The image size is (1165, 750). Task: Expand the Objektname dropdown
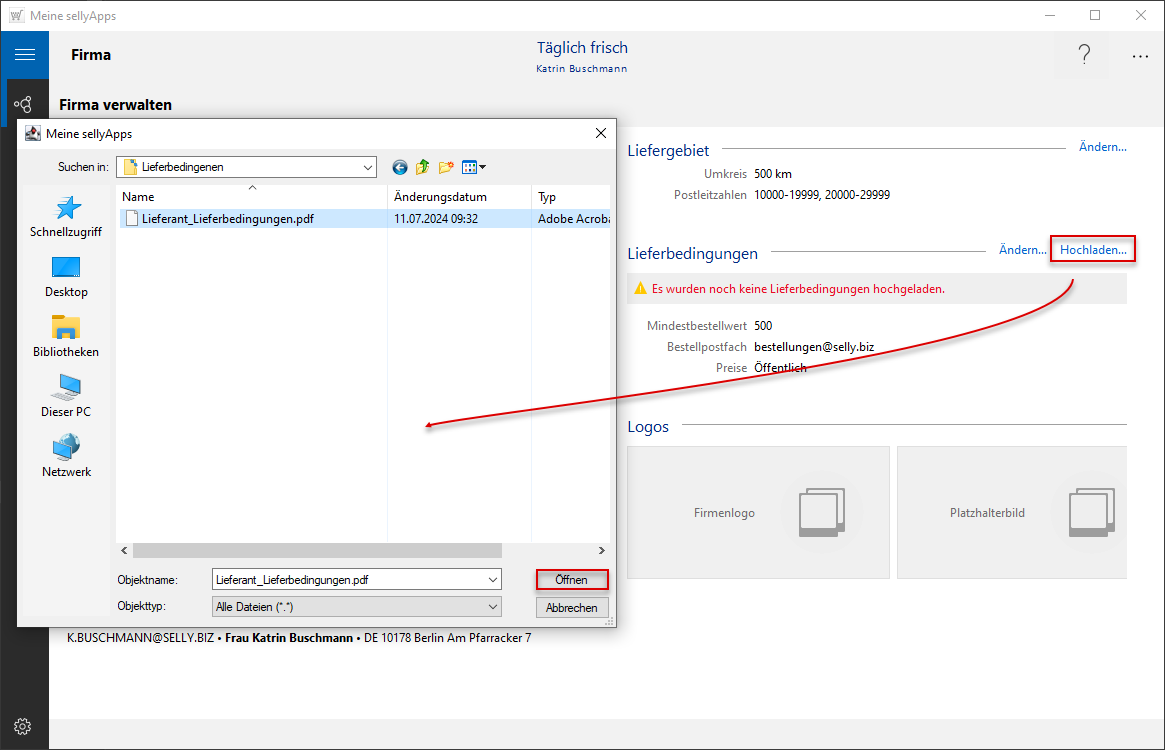click(x=493, y=579)
